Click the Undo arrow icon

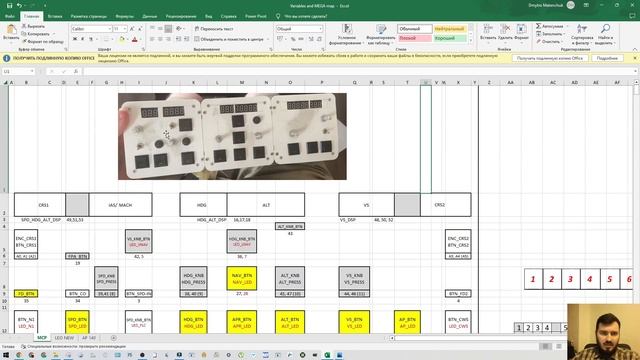pos(19,5)
